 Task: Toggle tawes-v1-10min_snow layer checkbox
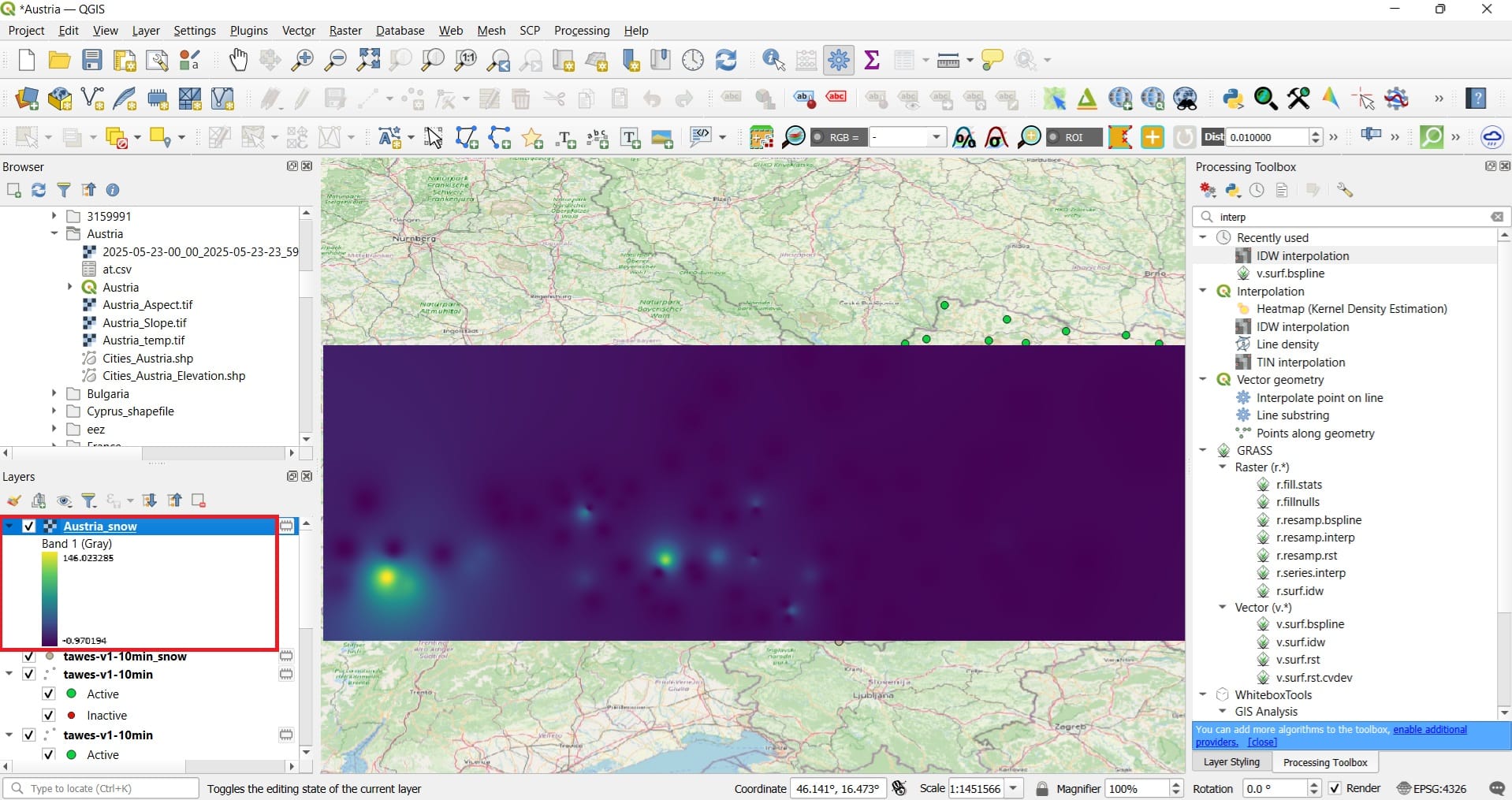coord(30,657)
